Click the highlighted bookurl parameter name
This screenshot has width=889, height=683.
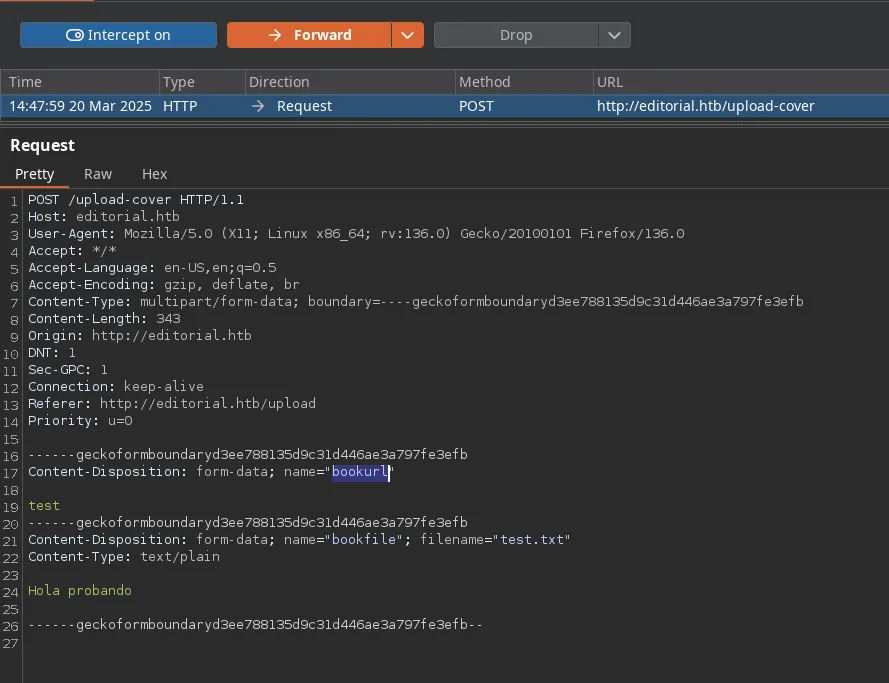(x=360, y=472)
